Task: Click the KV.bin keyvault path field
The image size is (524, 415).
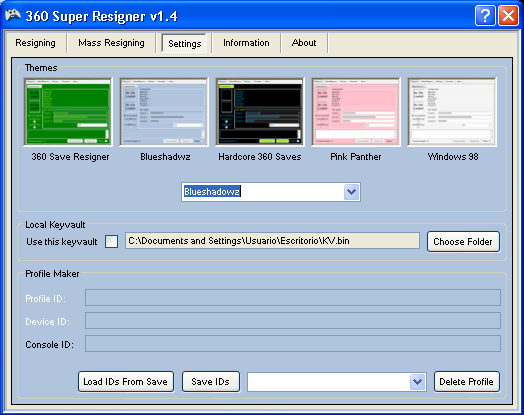Action: click(x=272, y=241)
